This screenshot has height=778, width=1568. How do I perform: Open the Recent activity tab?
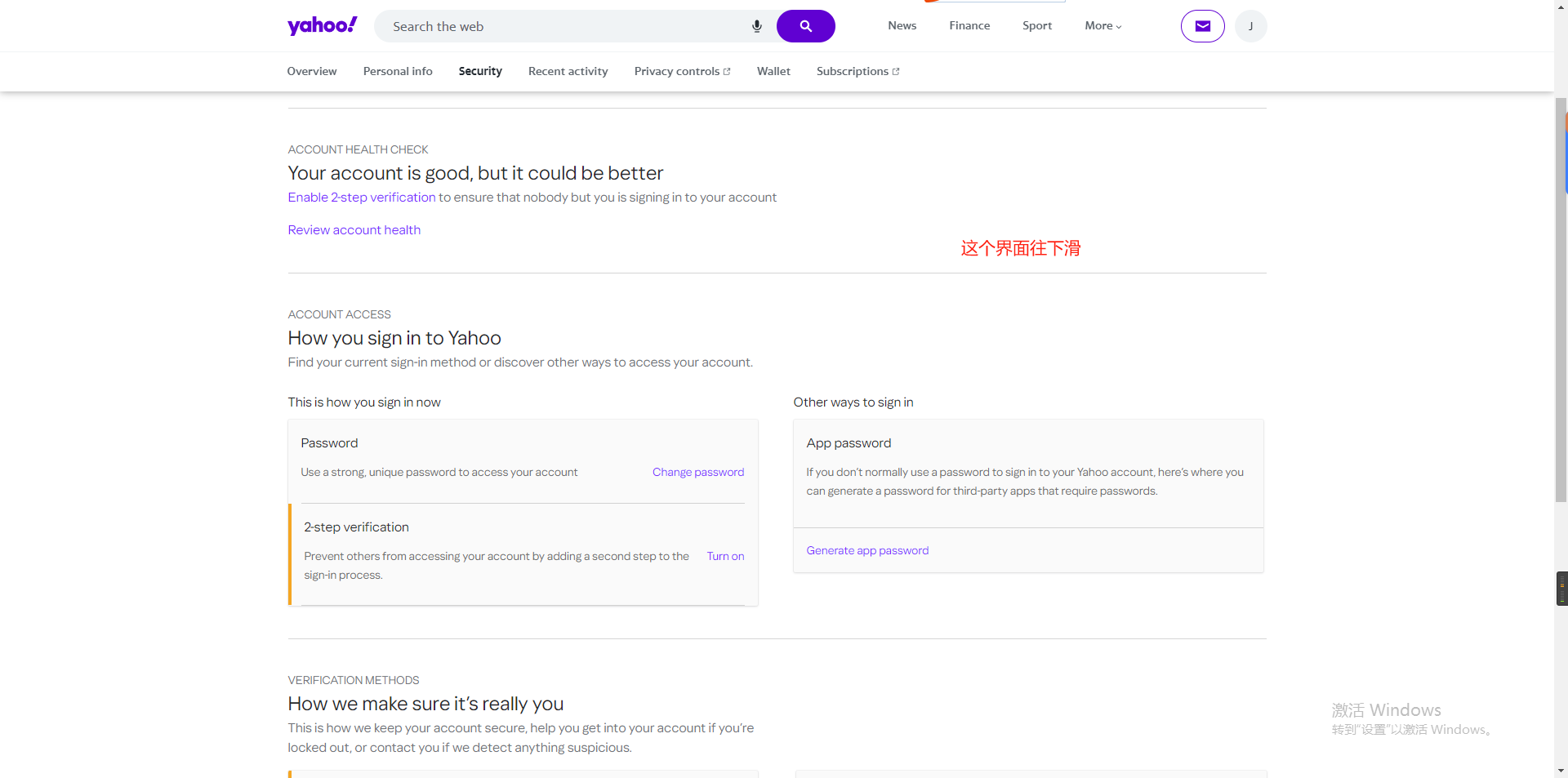[568, 71]
